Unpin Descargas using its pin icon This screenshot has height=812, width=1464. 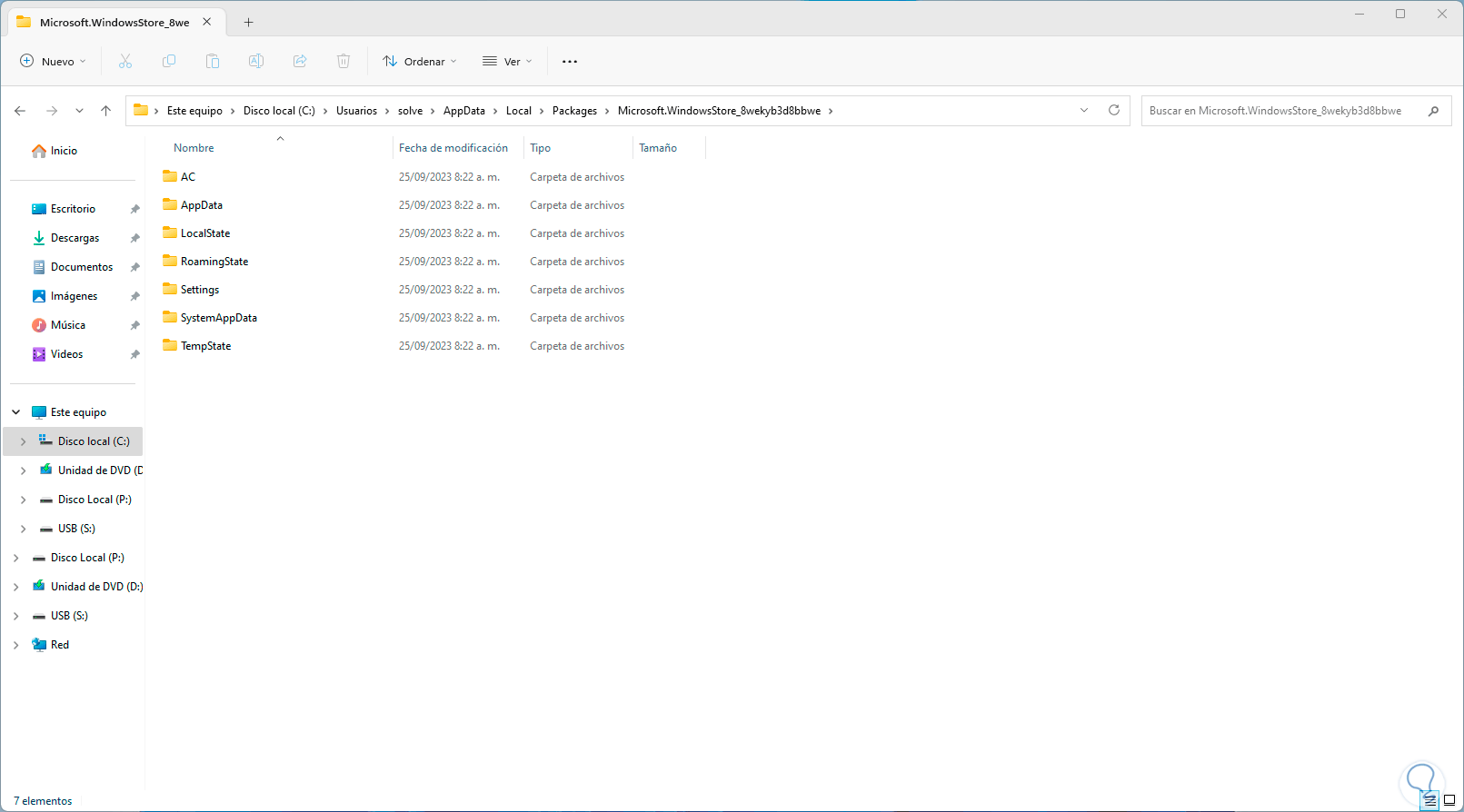pos(134,238)
